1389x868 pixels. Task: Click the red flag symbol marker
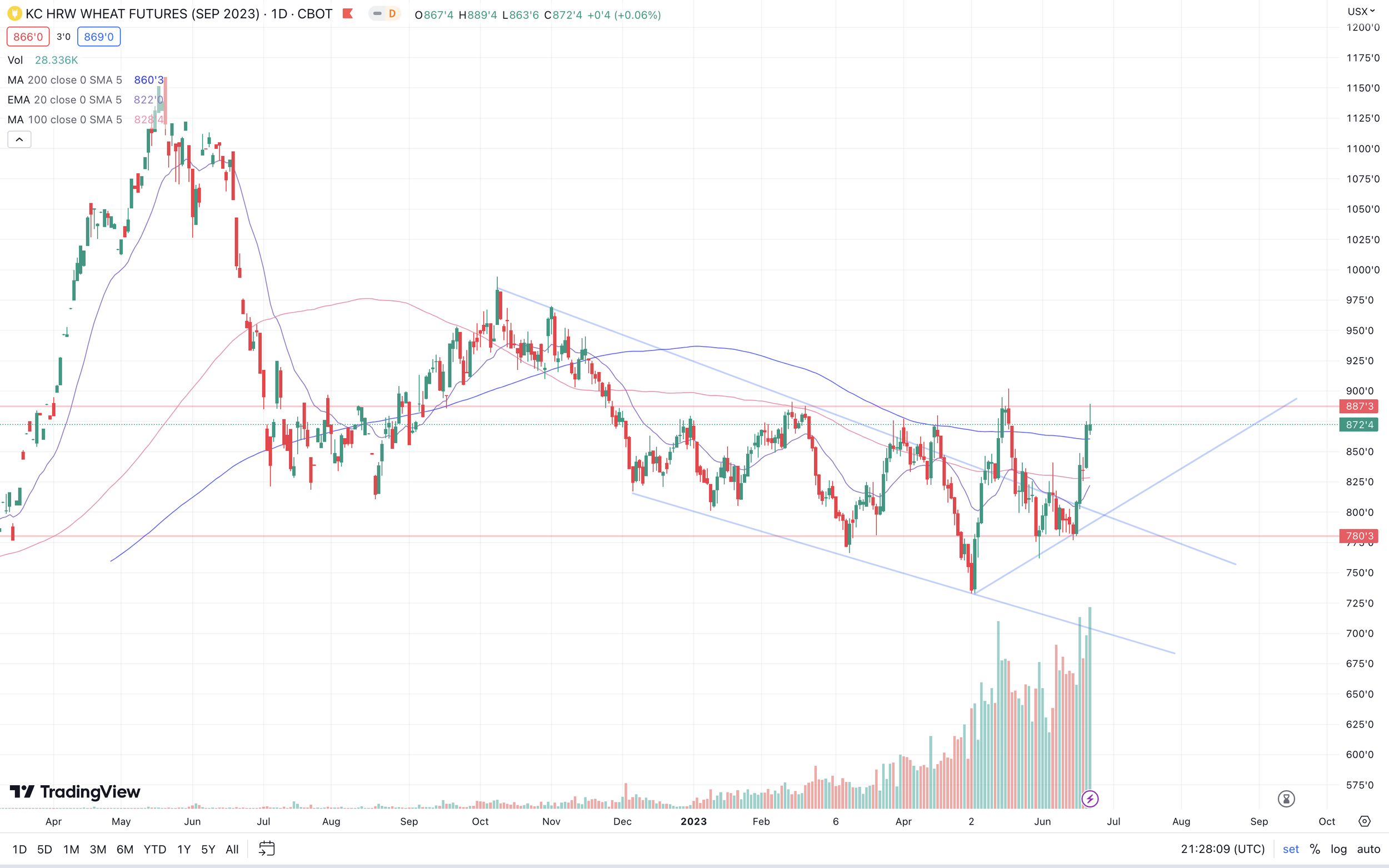tap(347, 14)
